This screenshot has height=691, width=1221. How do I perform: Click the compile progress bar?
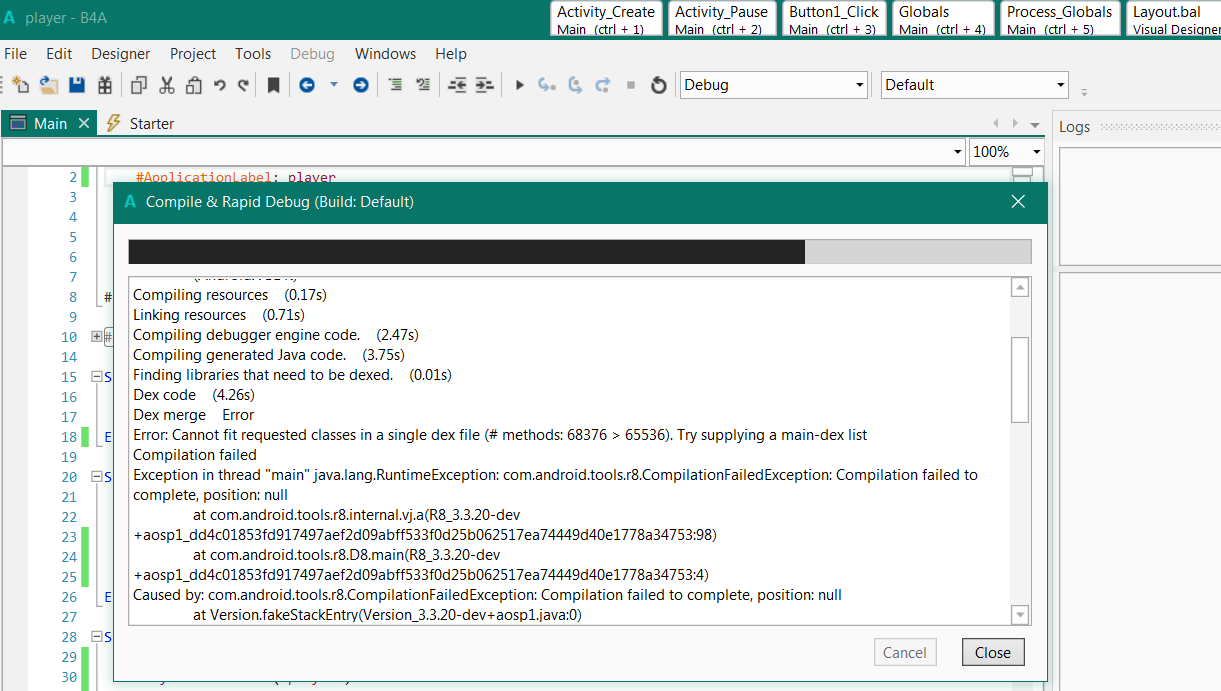[580, 252]
